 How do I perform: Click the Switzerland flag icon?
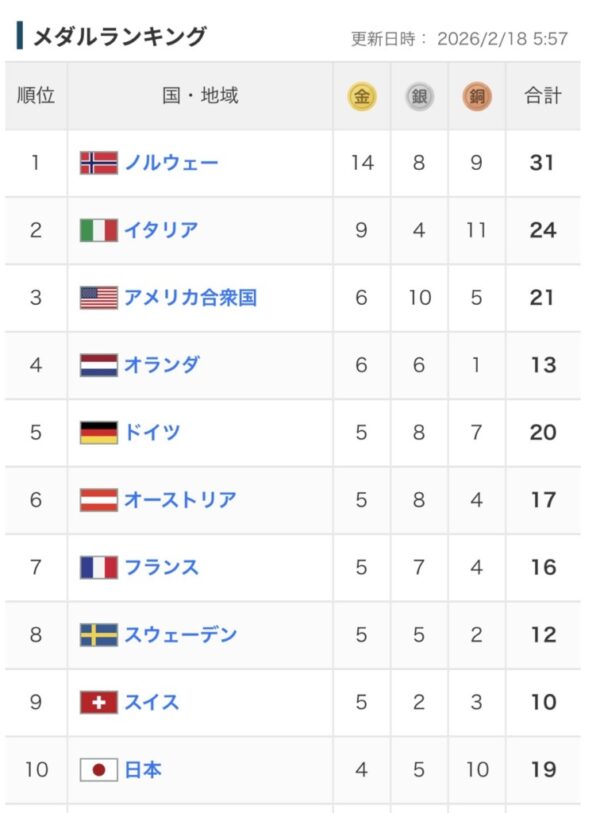coord(99,703)
